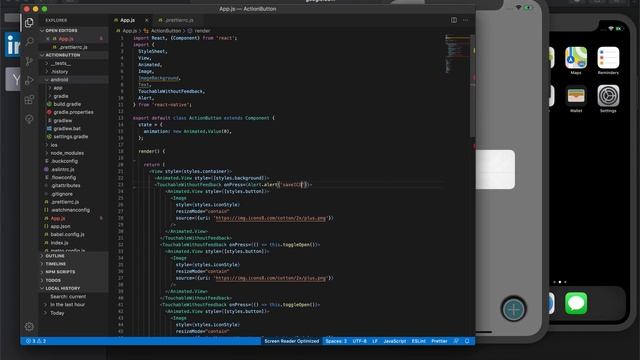The width and height of the screenshot is (640, 360).
Task: Open the Run and Debug view
Action: 29,80
